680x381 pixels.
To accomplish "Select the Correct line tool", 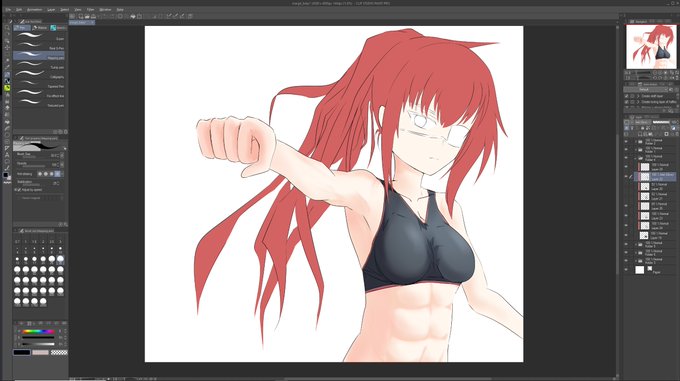I will click(7, 167).
